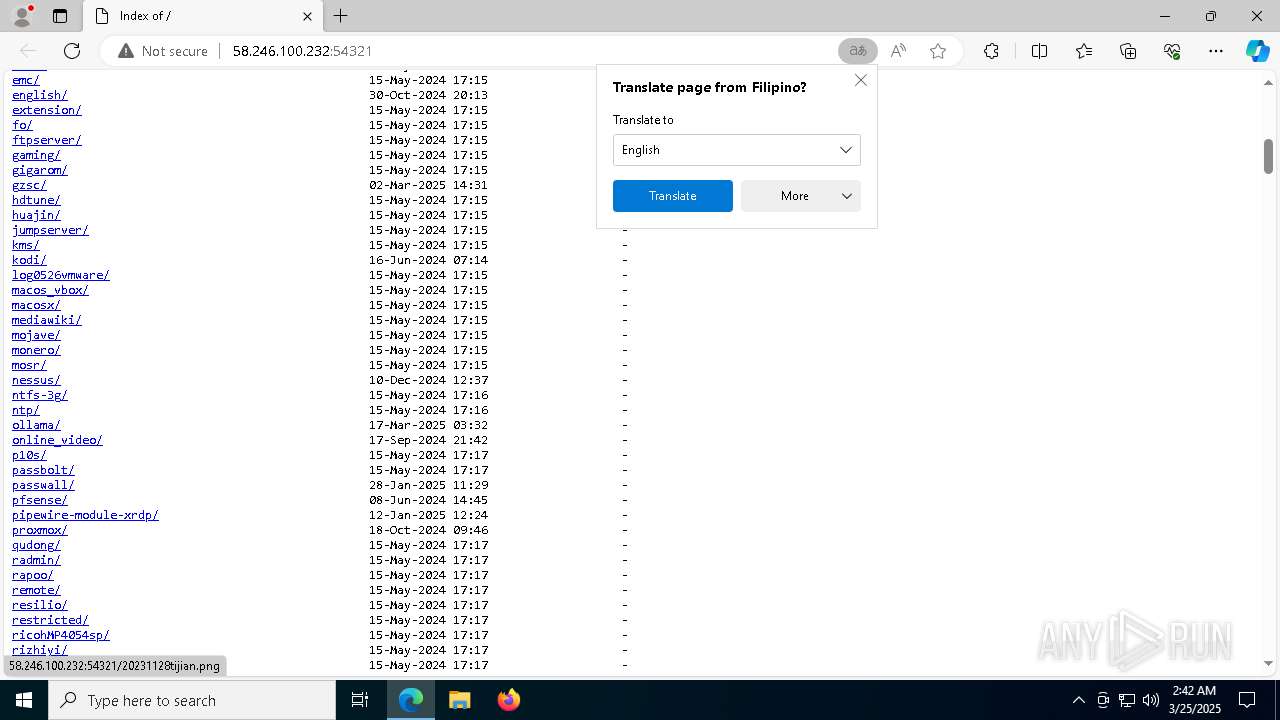Open the Copilot sidebar icon
Screen dimensions: 1280x720
pos(1257,51)
